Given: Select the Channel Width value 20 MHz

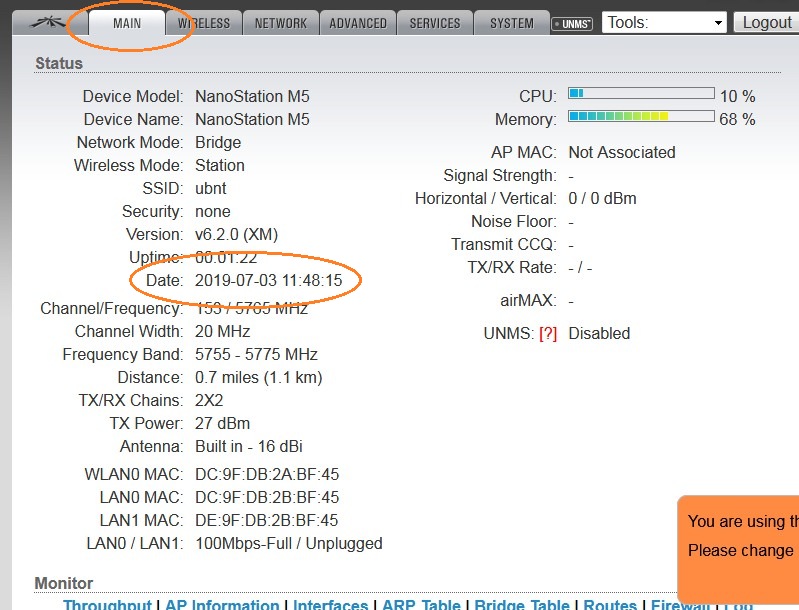Looking at the screenshot, I should [222, 331].
